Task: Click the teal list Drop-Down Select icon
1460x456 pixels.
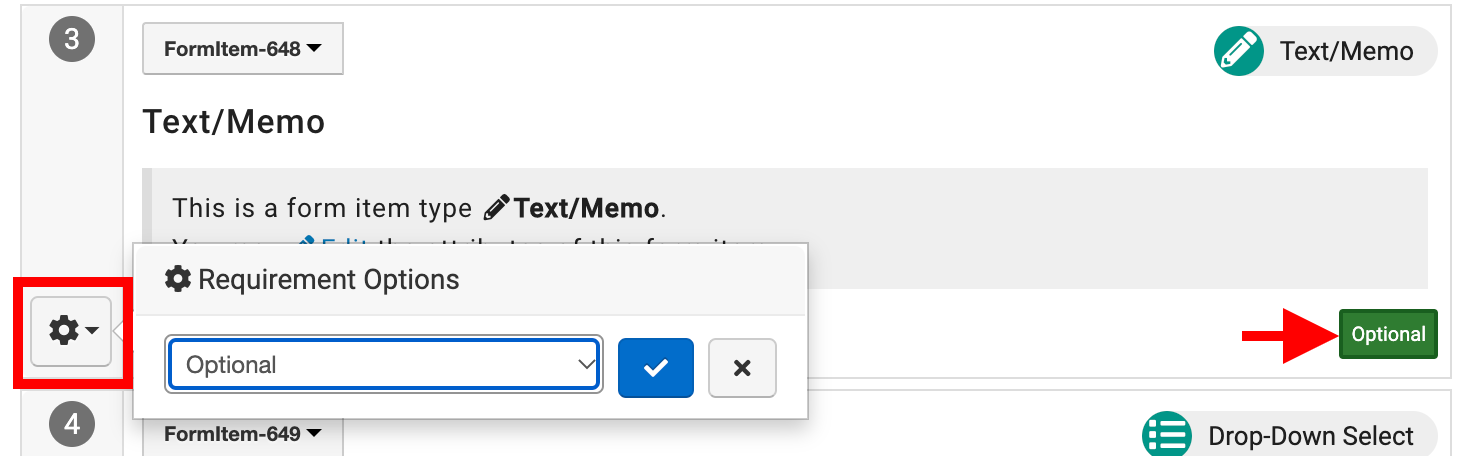Action: click(x=1166, y=436)
